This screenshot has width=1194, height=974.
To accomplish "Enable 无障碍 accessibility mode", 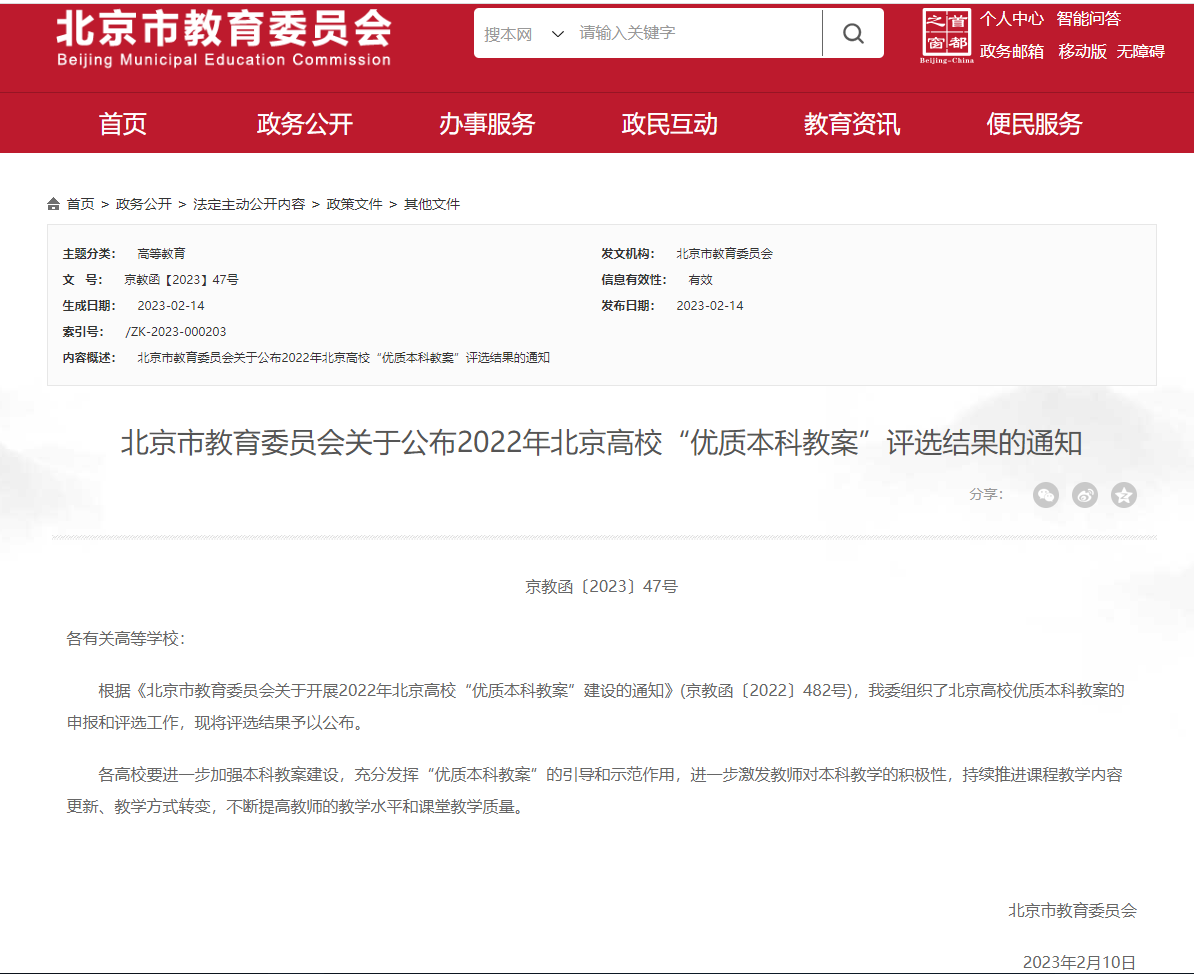I will pyautogui.click(x=1140, y=52).
